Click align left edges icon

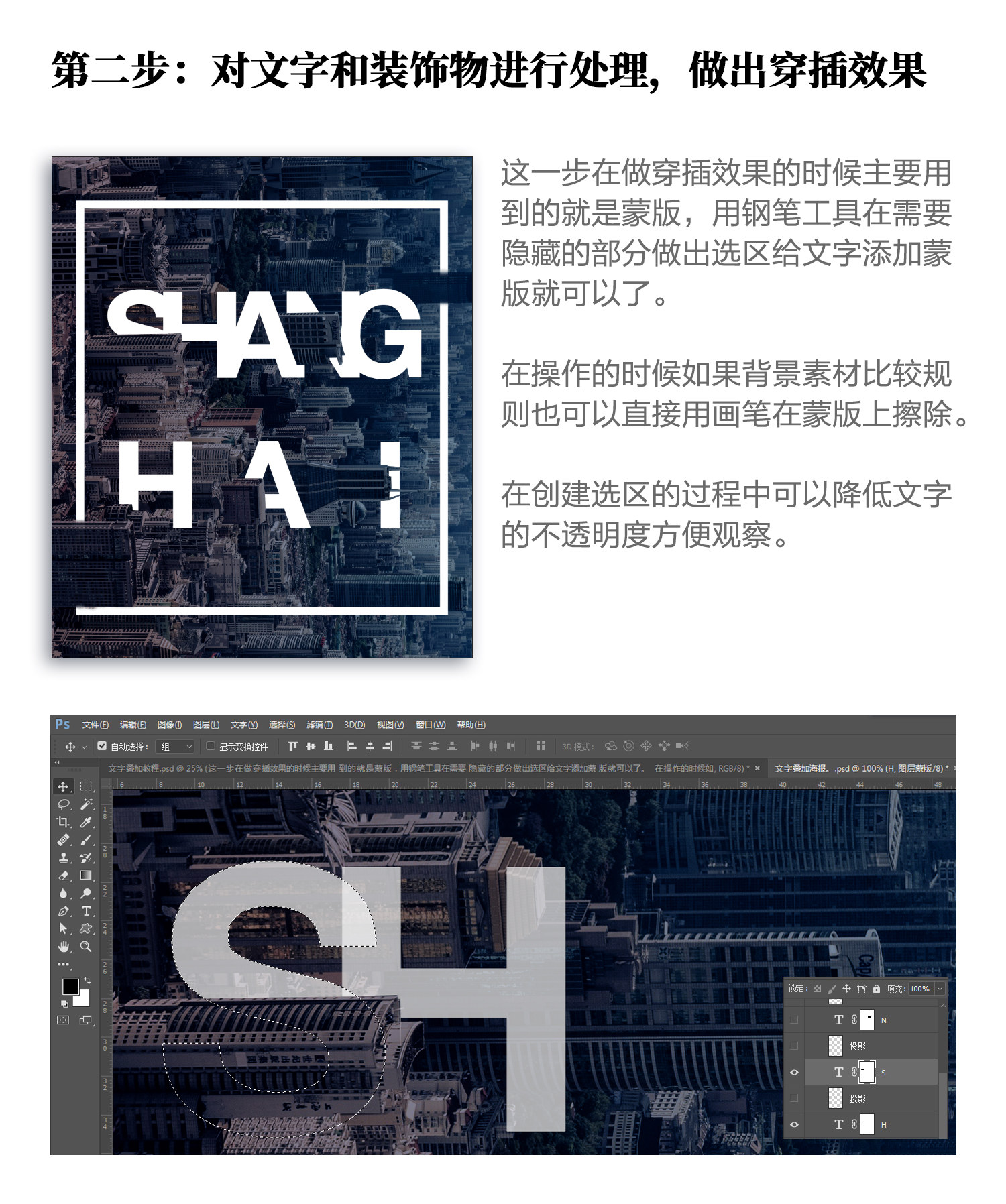coord(351,746)
